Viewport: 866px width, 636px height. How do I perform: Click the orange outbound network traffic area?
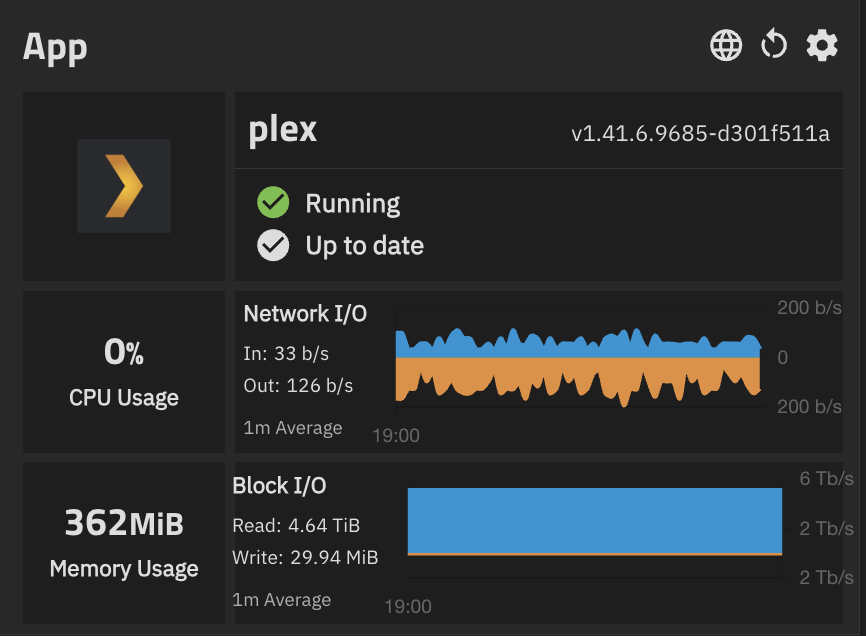coord(578,377)
